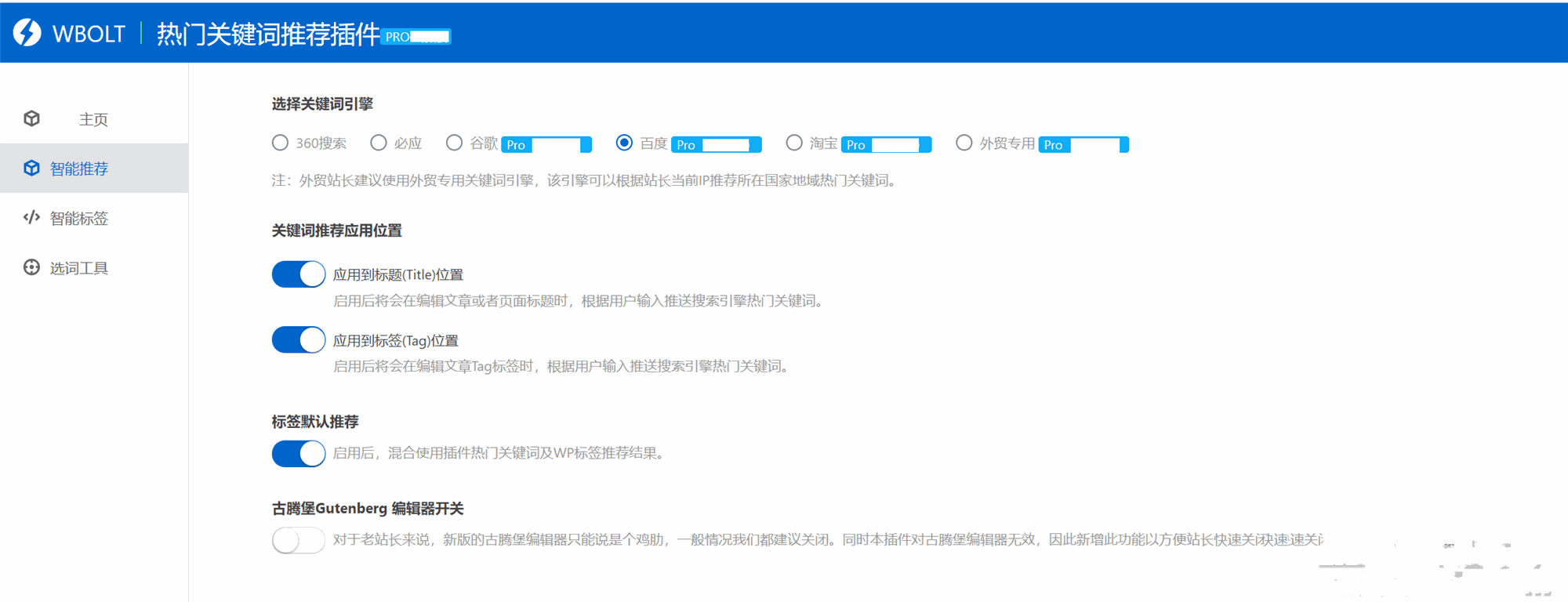
Task: Choose the 淘宝 engine radio button
Action: pyautogui.click(x=794, y=143)
